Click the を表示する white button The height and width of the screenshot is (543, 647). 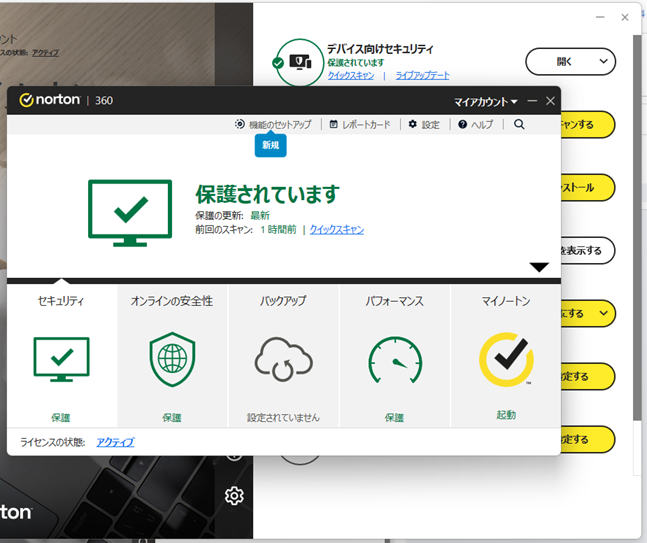pos(588,250)
